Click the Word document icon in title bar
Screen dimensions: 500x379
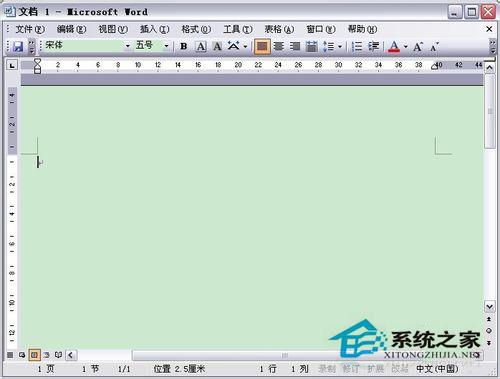pyautogui.click(x=10, y=11)
